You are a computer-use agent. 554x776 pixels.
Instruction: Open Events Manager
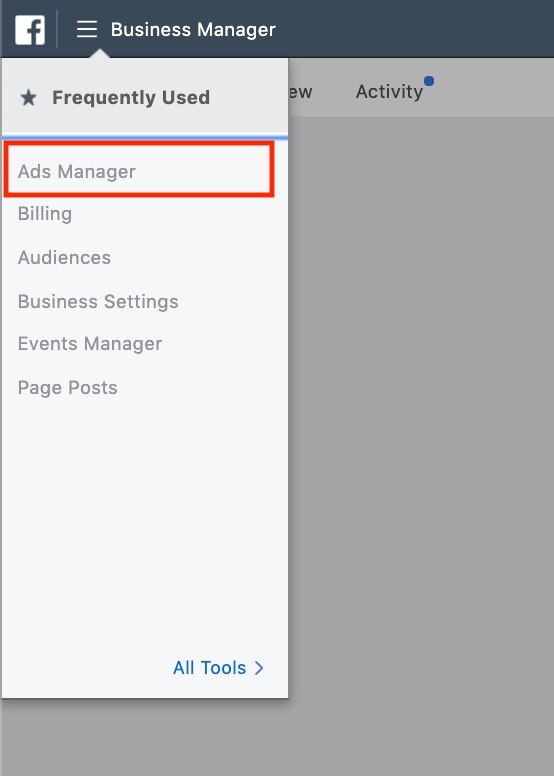pyautogui.click(x=90, y=343)
